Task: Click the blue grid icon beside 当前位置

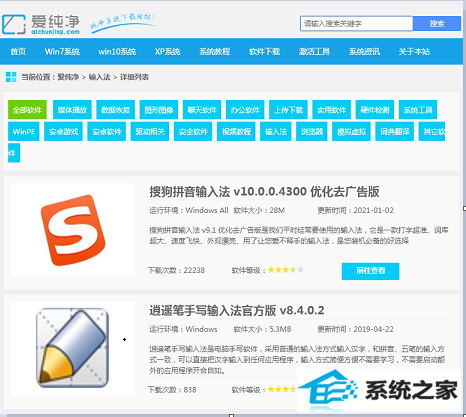Action: pyautogui.click(x=11, y=77)
